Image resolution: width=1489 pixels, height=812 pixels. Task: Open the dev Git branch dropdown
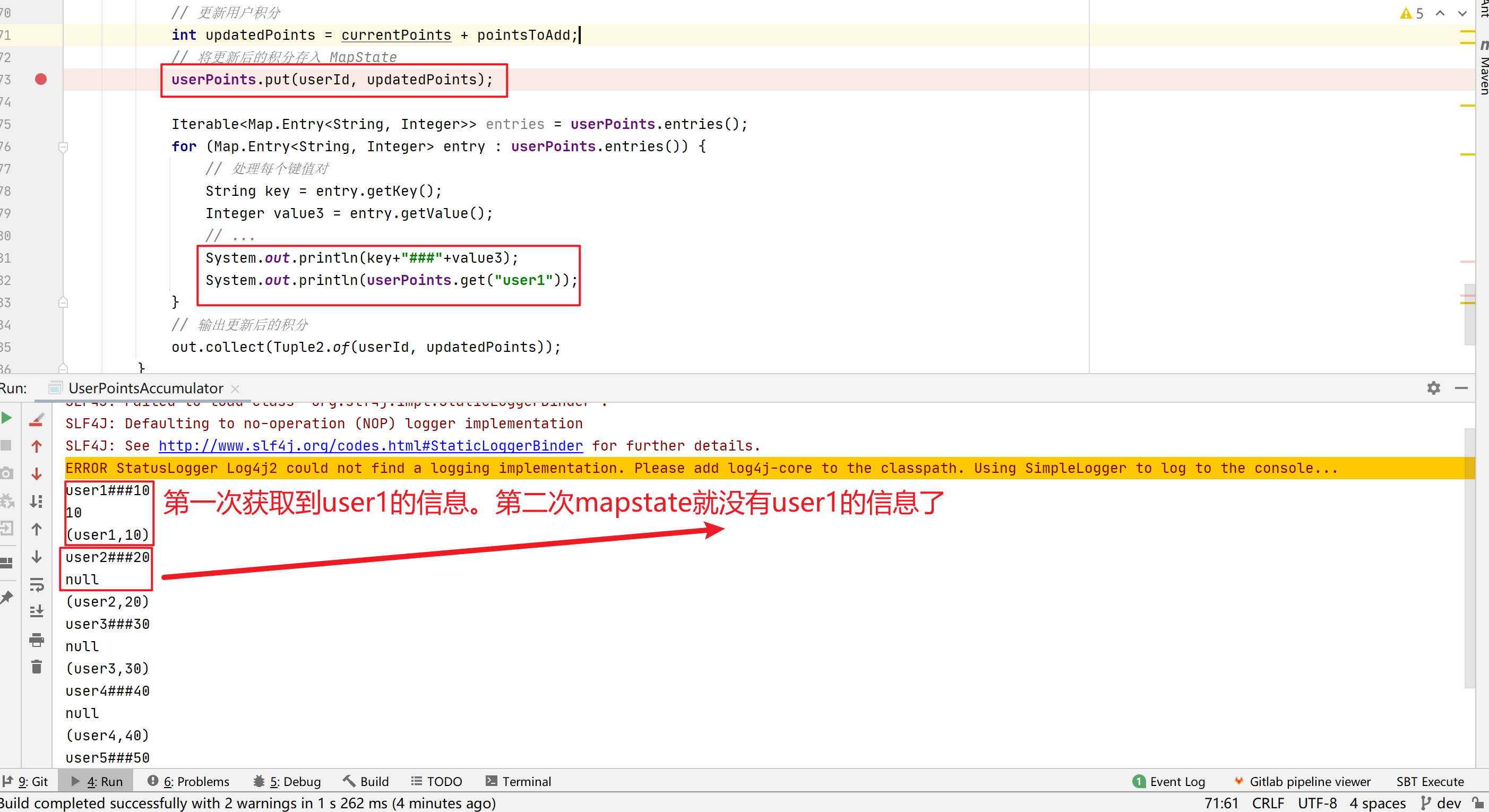pos(1441,803)
